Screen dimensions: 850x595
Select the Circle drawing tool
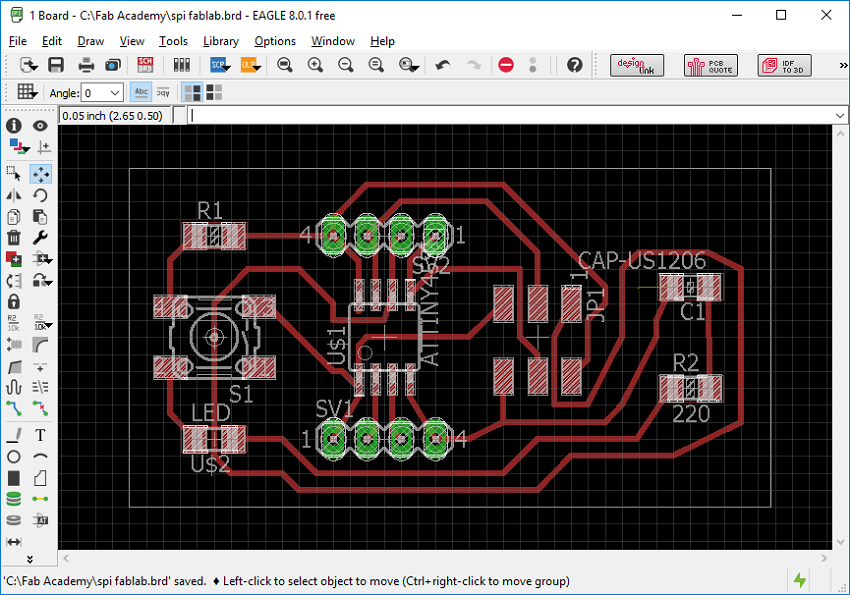[x=14, y=457]
